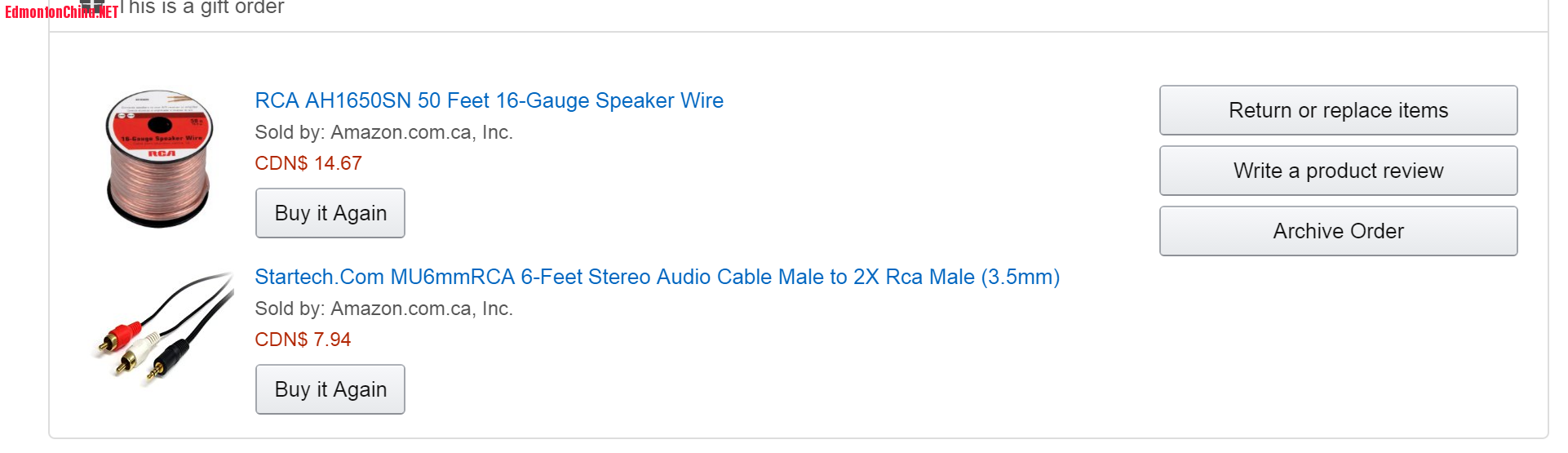Click "This is a gift order" text
The image size is (1568, 453).
(202, 7)
